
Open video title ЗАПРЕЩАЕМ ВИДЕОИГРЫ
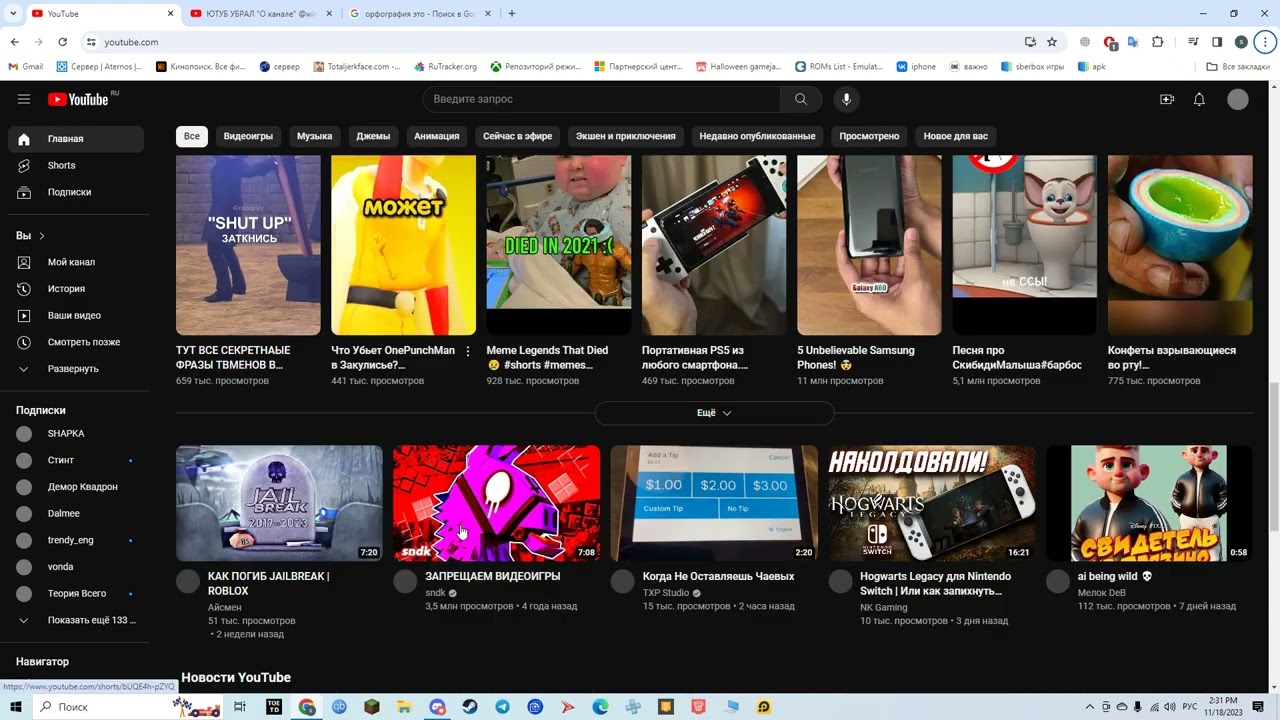tap(493, 577)
